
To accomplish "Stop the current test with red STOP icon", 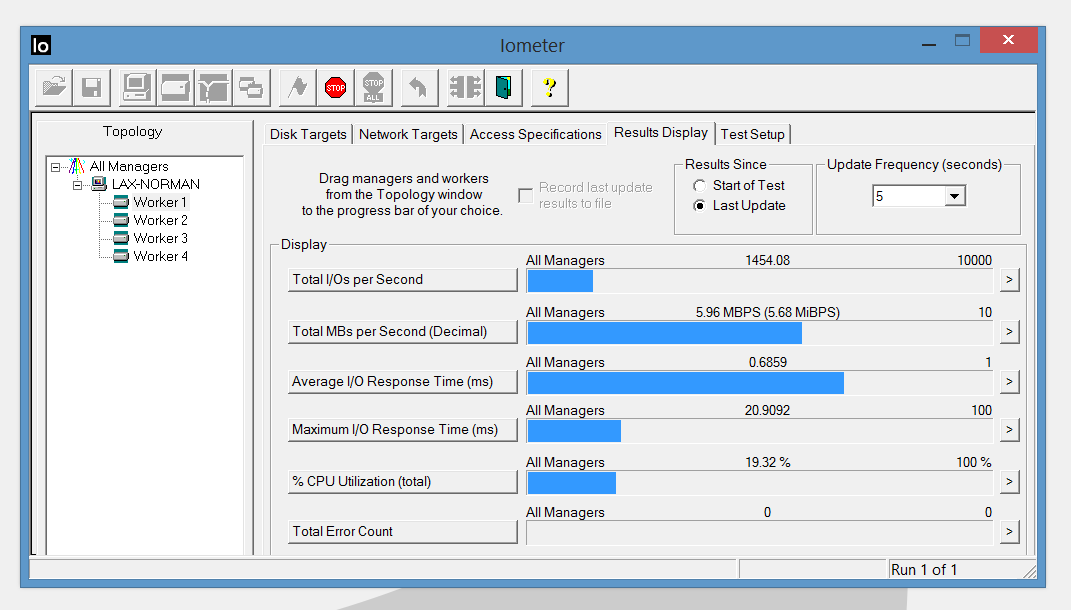I will 335,87.
